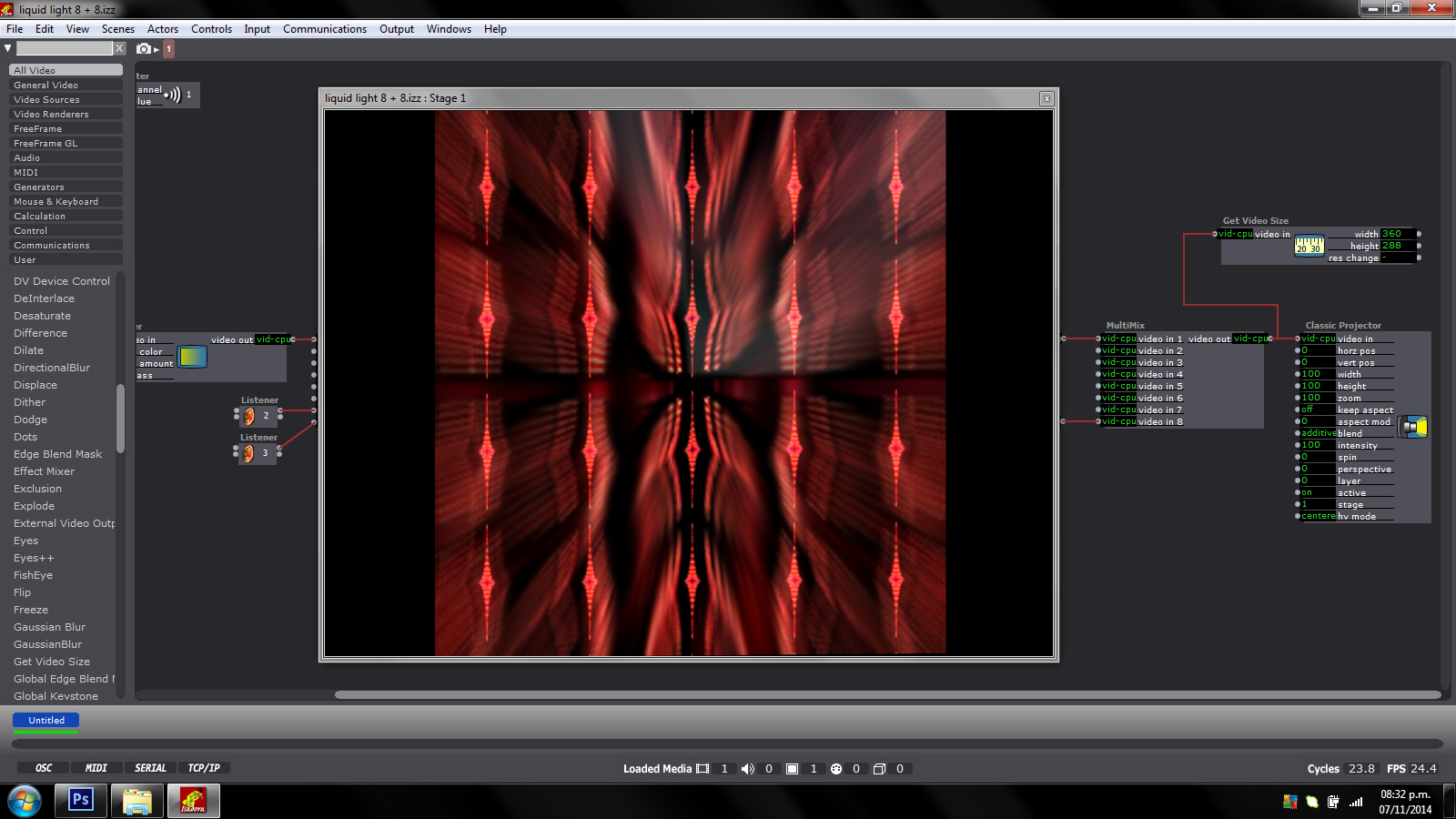Image resolution: width=1456 pixels, height=819 pixels.
Task: Click the audio speaker icon in Loaded Media
Action: 748,769
